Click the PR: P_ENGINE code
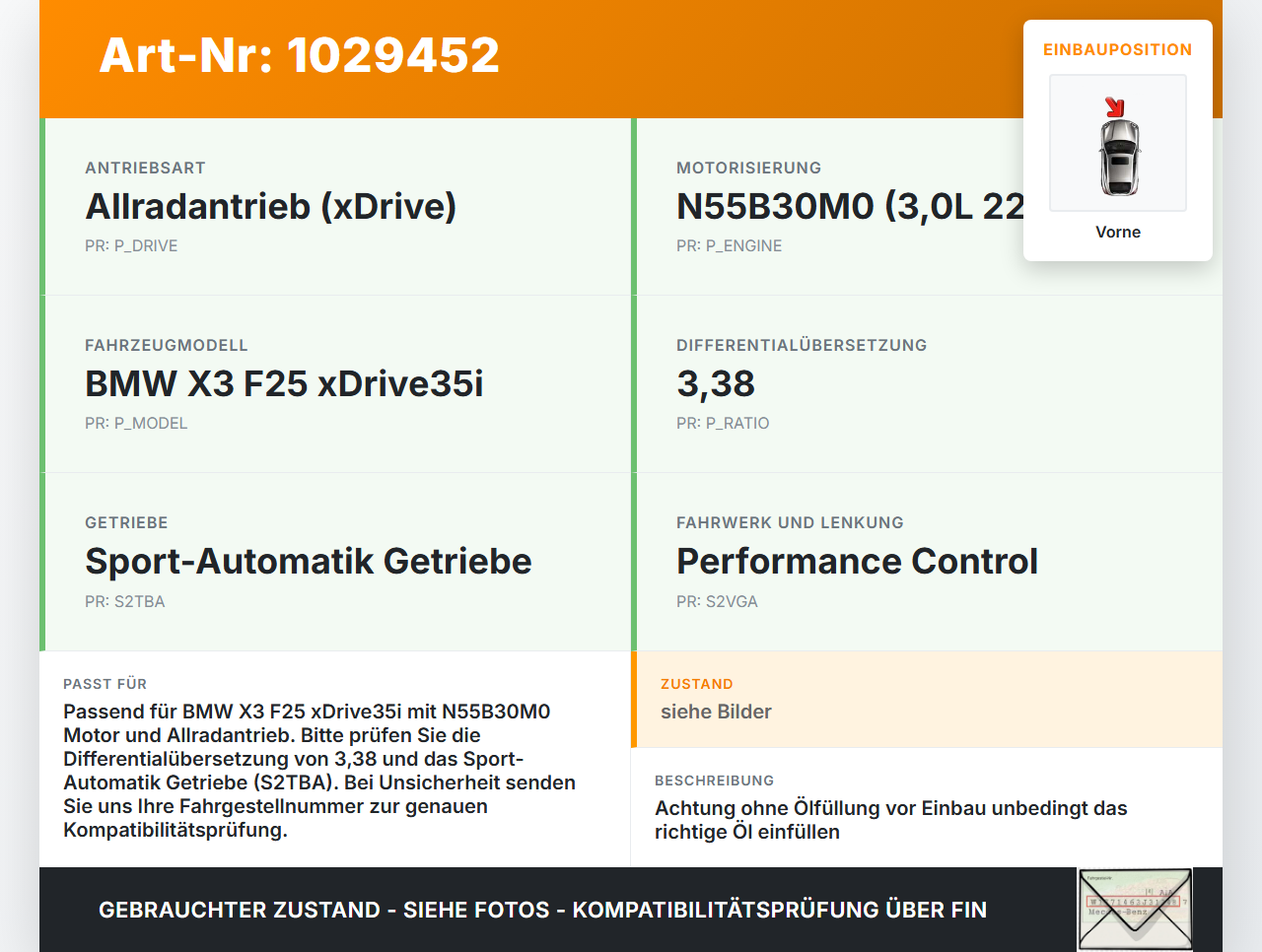The width and height of the screenshot is (1262, 952). [729, 245]
